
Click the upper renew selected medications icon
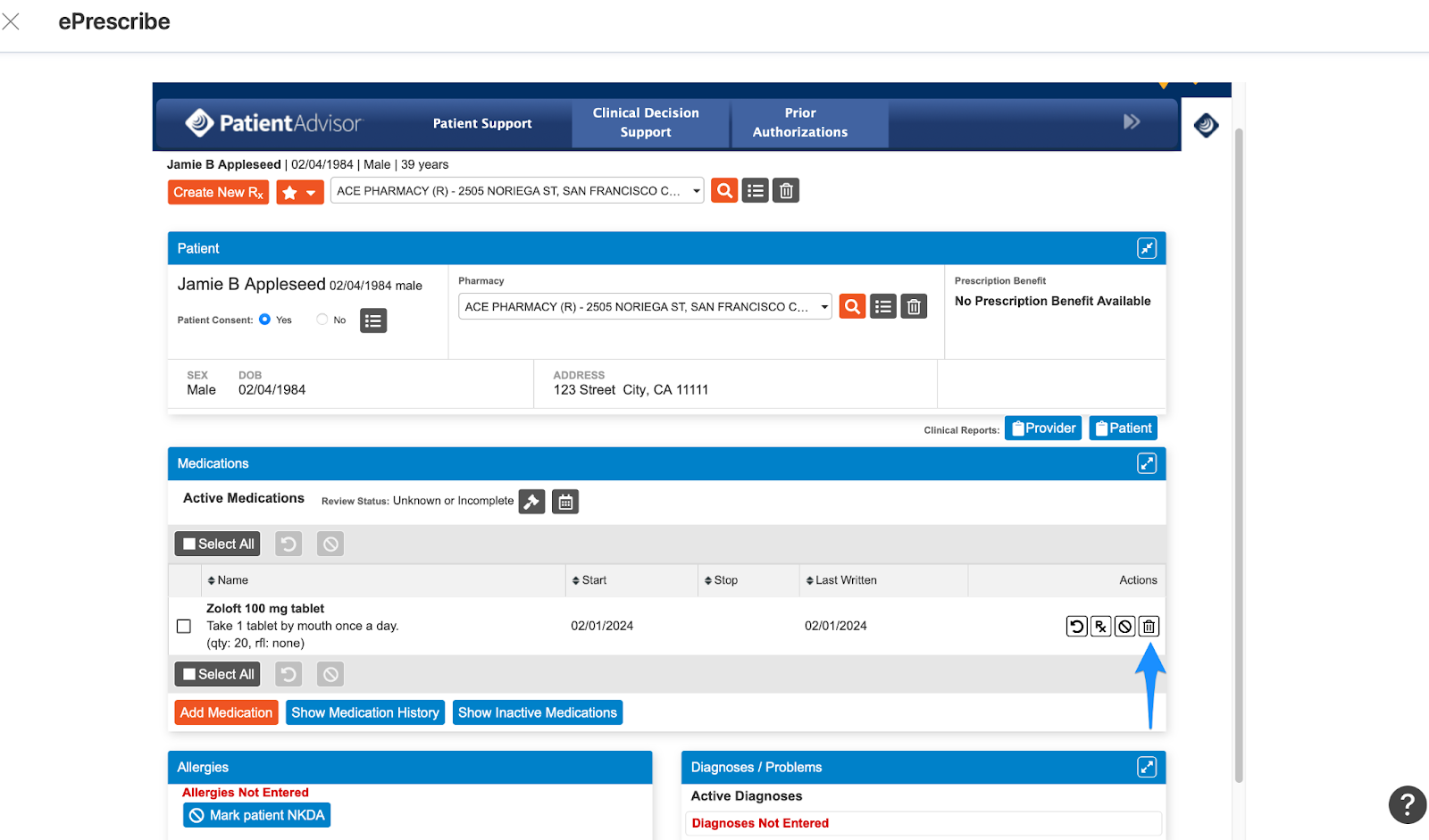(288, 544)
